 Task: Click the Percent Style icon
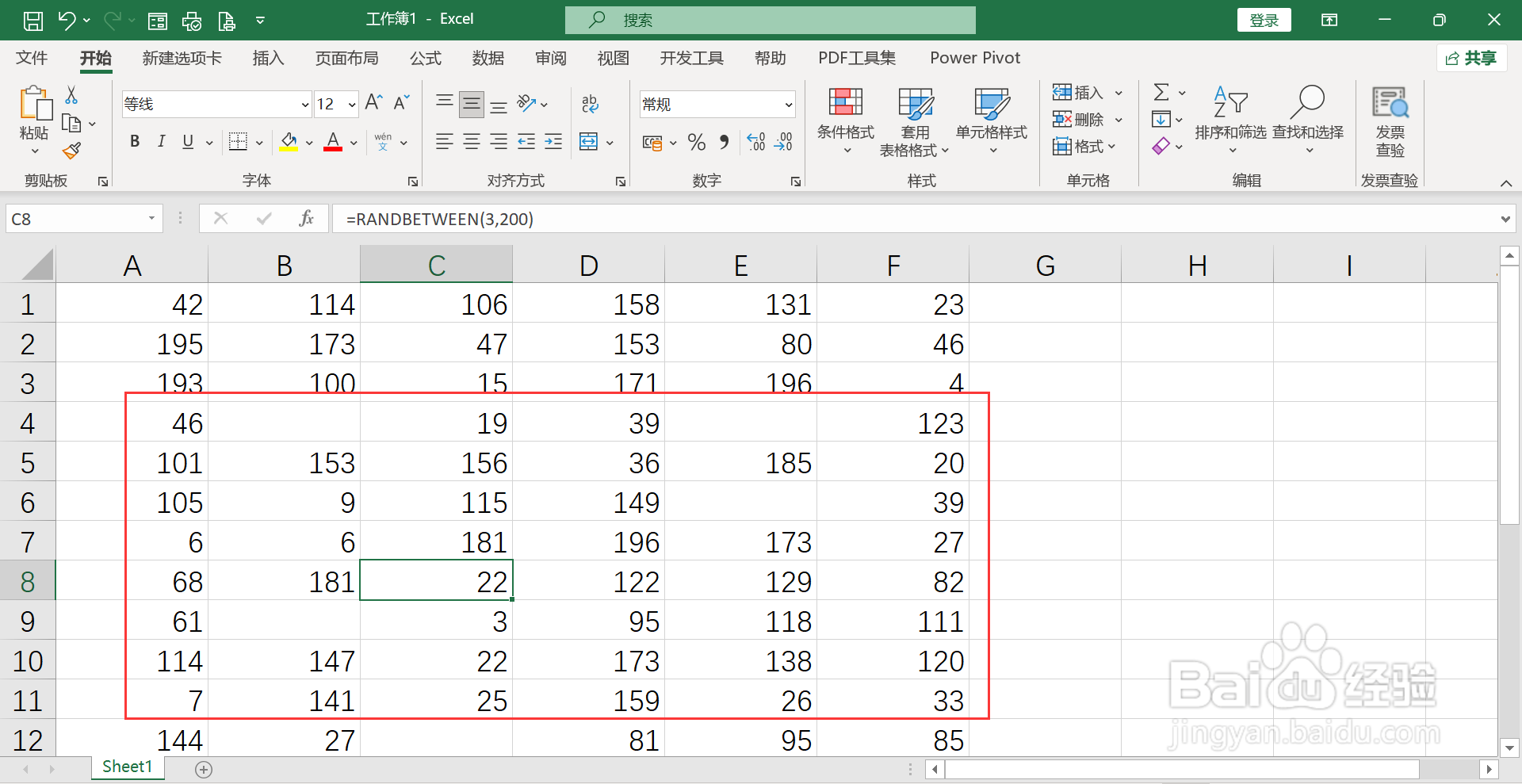coord(697,142)
